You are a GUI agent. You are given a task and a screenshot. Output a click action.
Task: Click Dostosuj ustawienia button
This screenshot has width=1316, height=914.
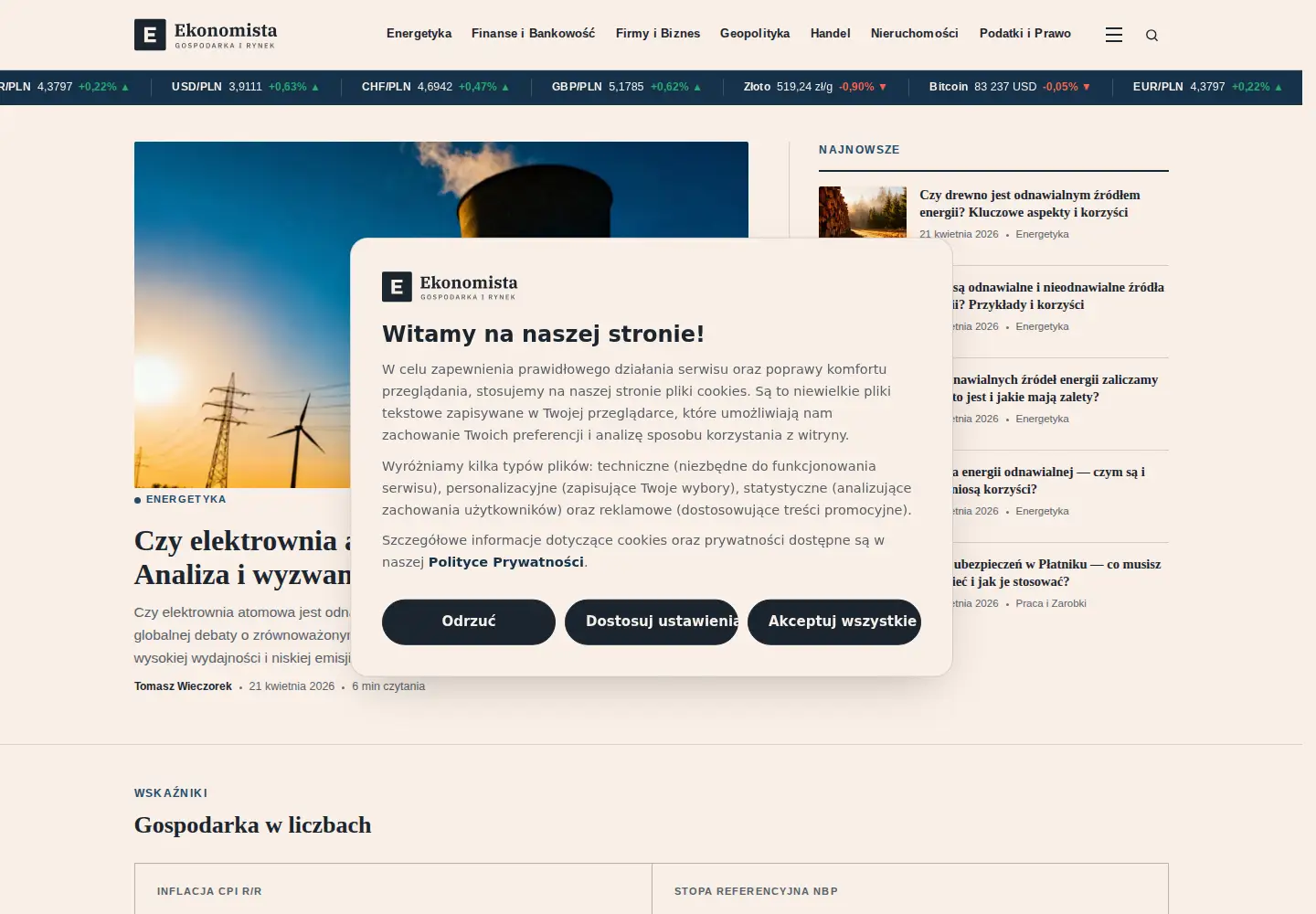(x=652, y=622)
